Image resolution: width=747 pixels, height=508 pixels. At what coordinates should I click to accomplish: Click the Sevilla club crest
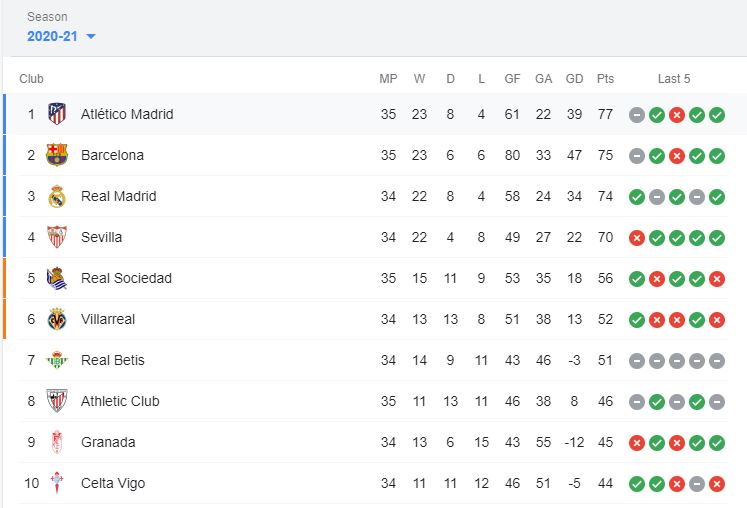pyautogui.click(x=57, y=237)
